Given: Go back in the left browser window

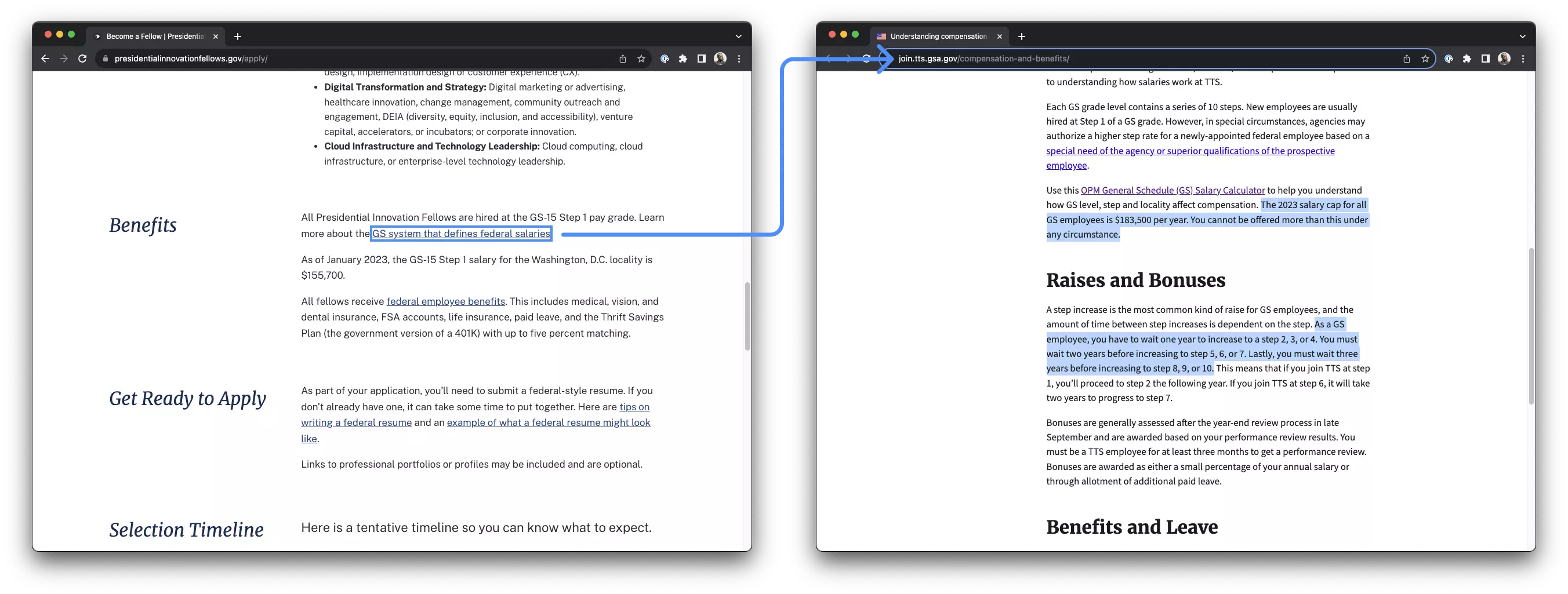Looking at the screenshot, I should [45, 59].
